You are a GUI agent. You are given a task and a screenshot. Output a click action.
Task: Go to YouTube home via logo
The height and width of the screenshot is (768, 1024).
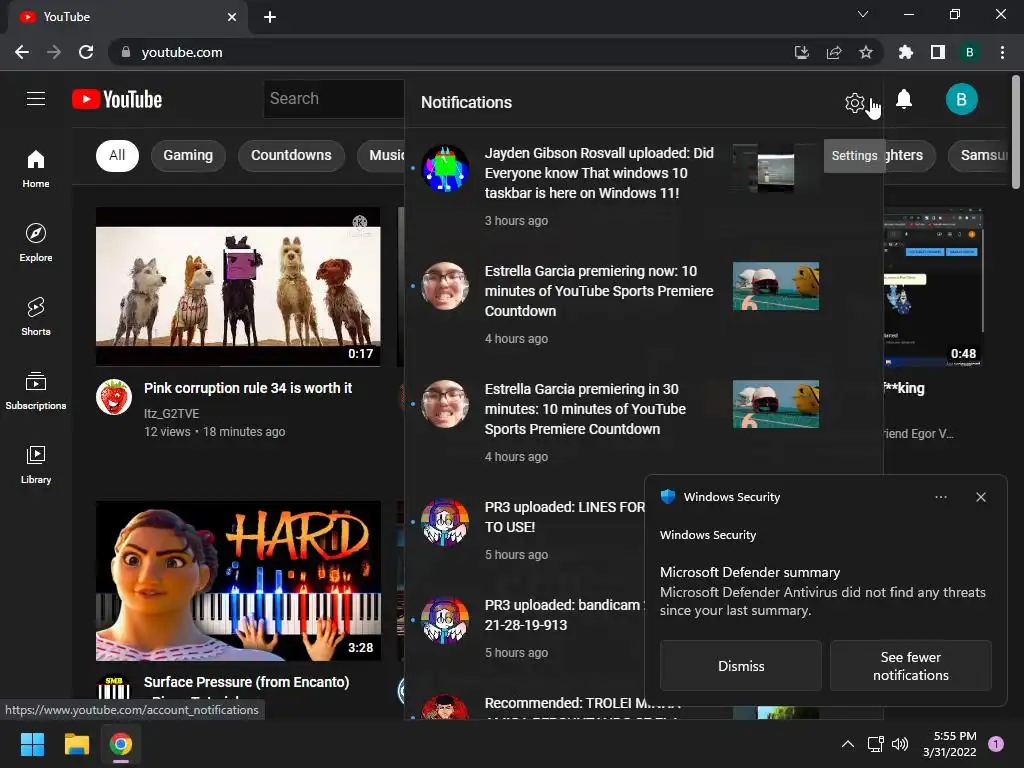click(117, 99)
